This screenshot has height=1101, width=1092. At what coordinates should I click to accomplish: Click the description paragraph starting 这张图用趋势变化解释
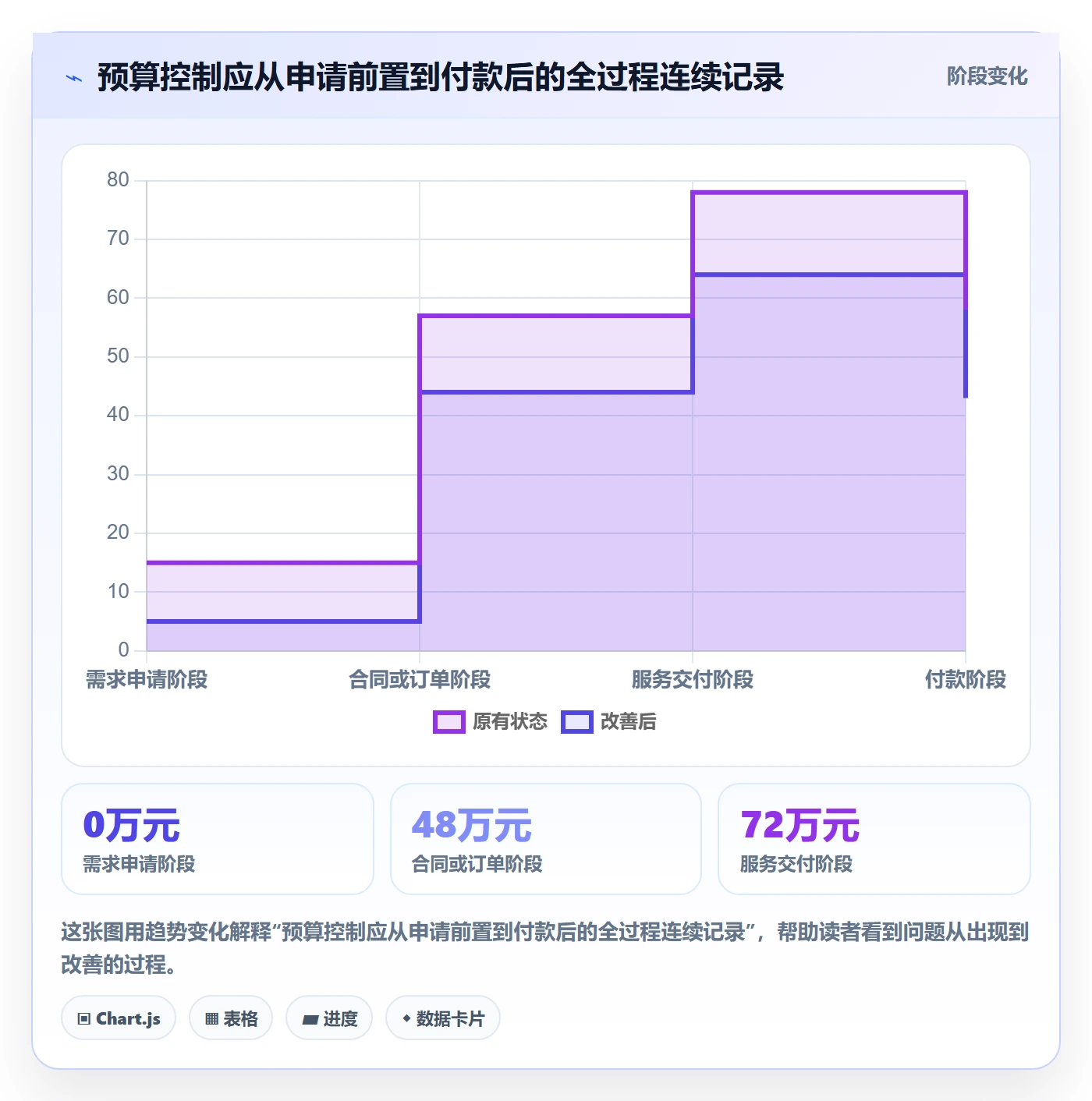pyautogui.click(x=545, y=948)
